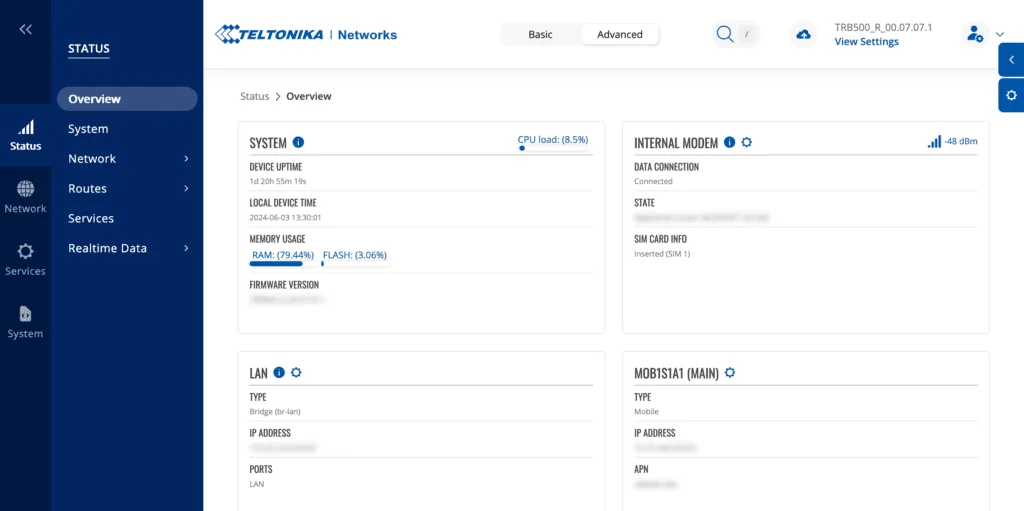Viewport: 1024px width, 511px height.
Task: Click the Overview breadcrumb
Action: pos(309,96)
